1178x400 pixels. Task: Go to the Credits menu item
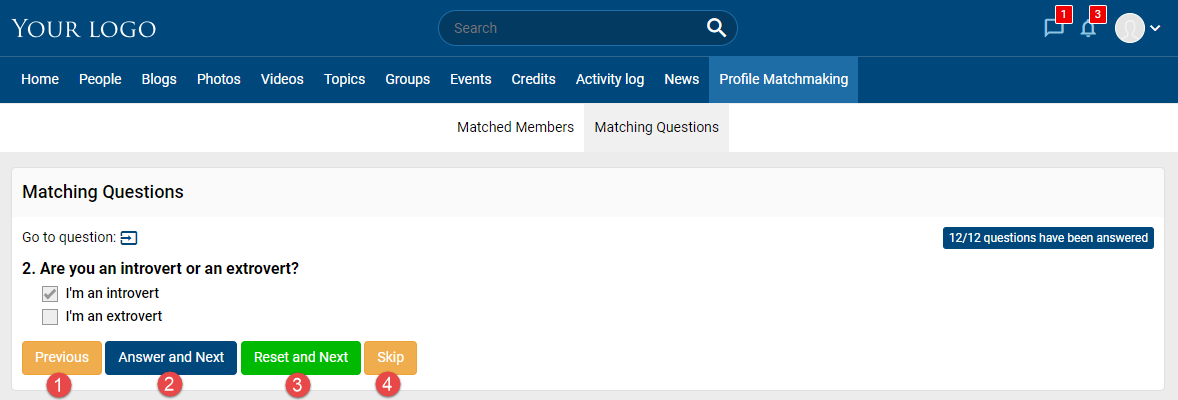click(533, 80)
